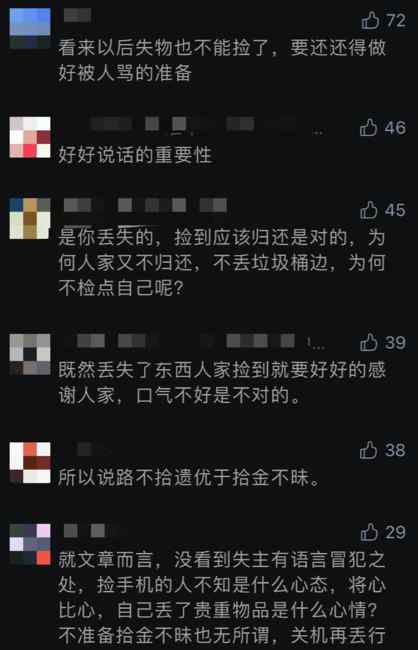Tap the thumbs-up beside 39

(x=369, y=342)
